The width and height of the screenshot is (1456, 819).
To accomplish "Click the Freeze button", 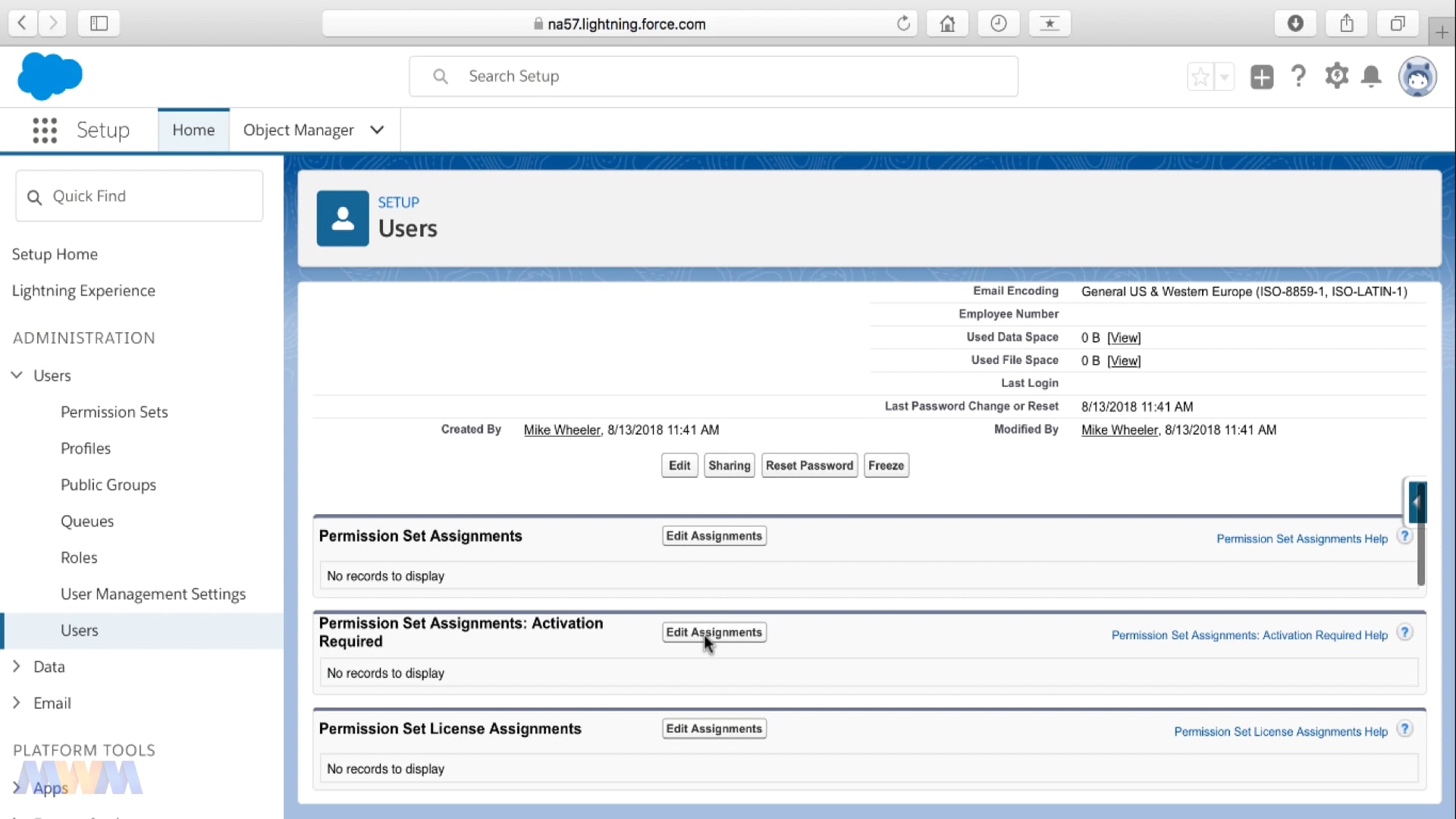I will click(886, 466).
